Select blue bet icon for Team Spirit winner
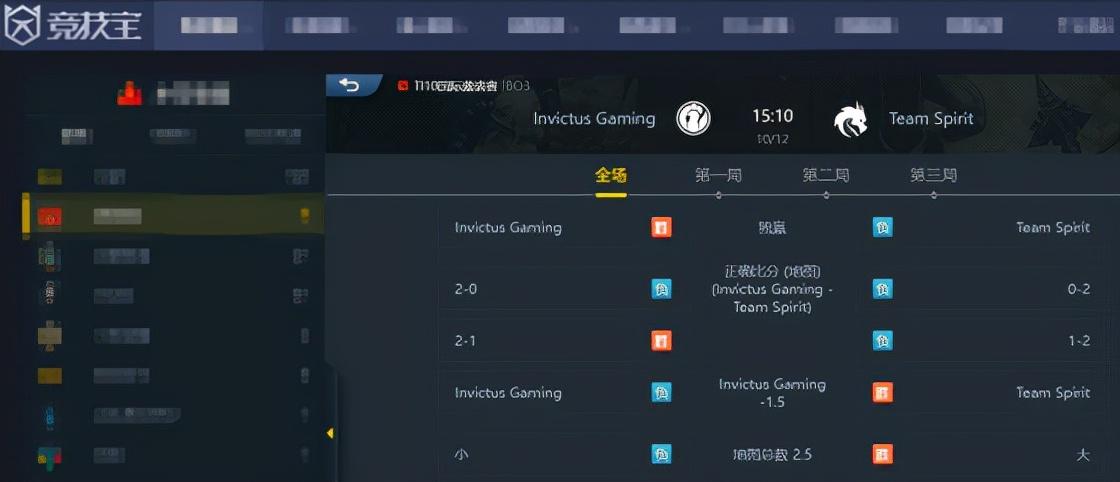Viewport: 1120px width, 482px height. (x=883, y=228)
